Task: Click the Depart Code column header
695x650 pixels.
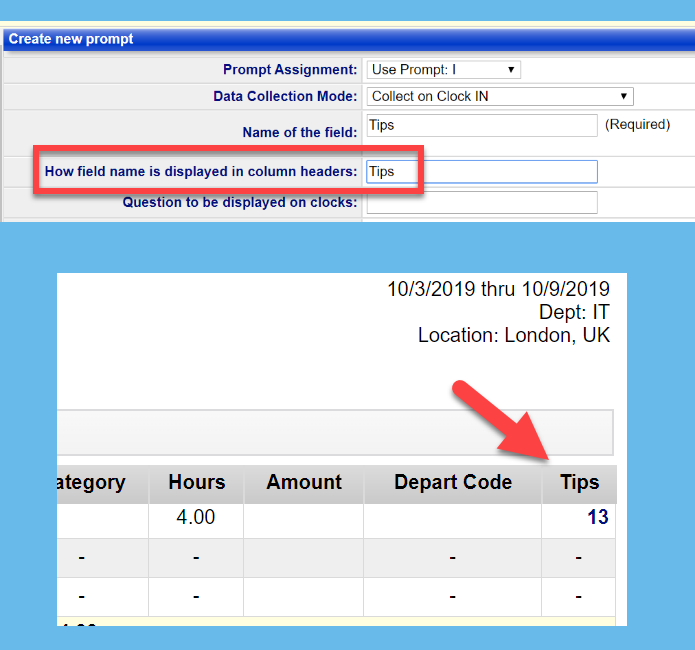Action: pyautogui.click(x=452, y=483)
